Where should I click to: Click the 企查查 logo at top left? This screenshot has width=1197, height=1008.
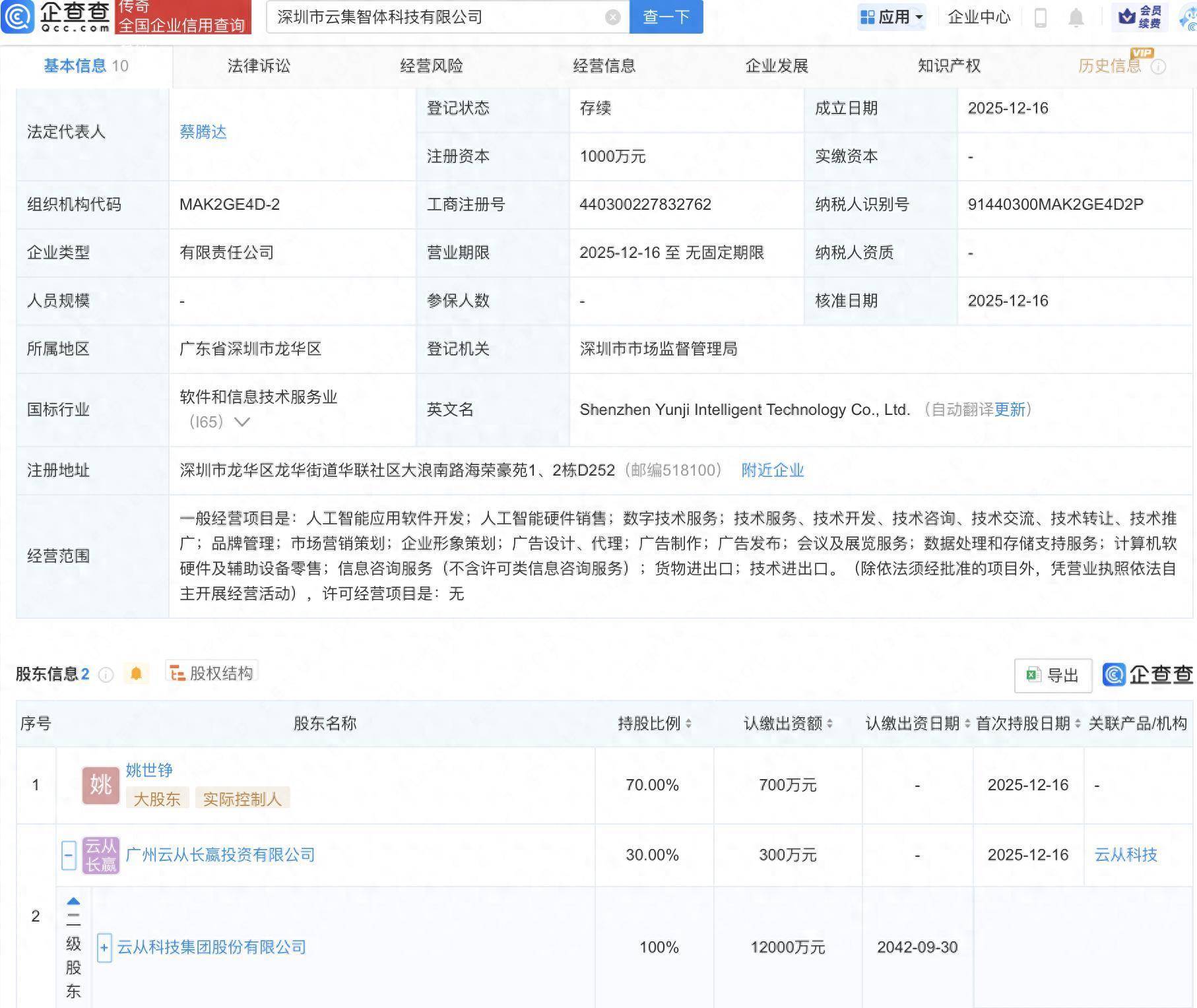click(56, 17)
